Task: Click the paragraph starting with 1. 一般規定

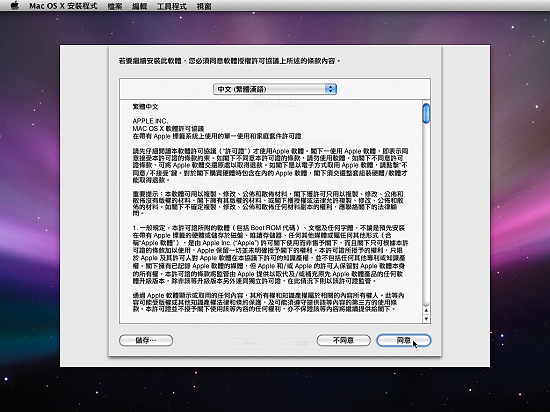Action: point(270,254)
